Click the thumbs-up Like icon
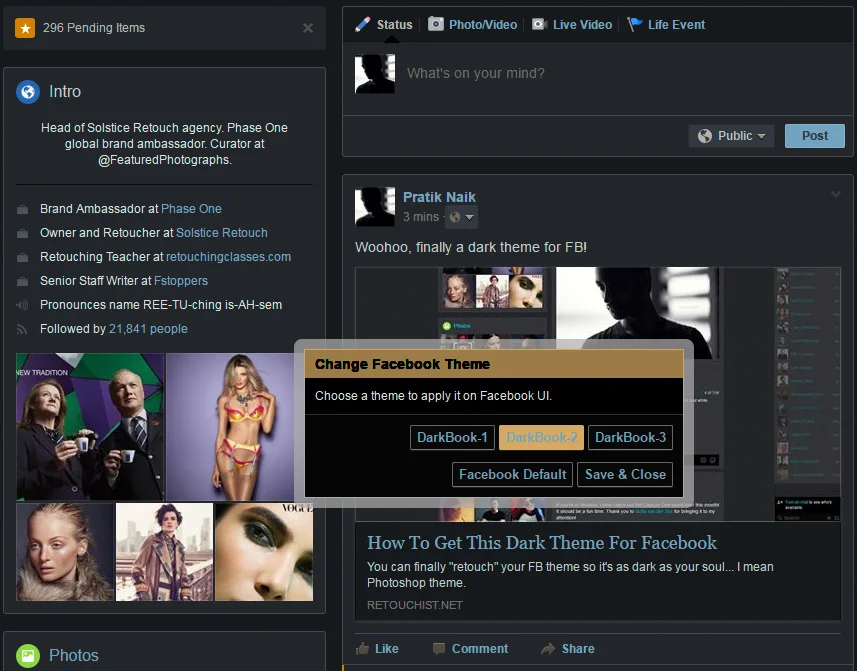The height and width of the screenshot is (671, 857). 362,649
